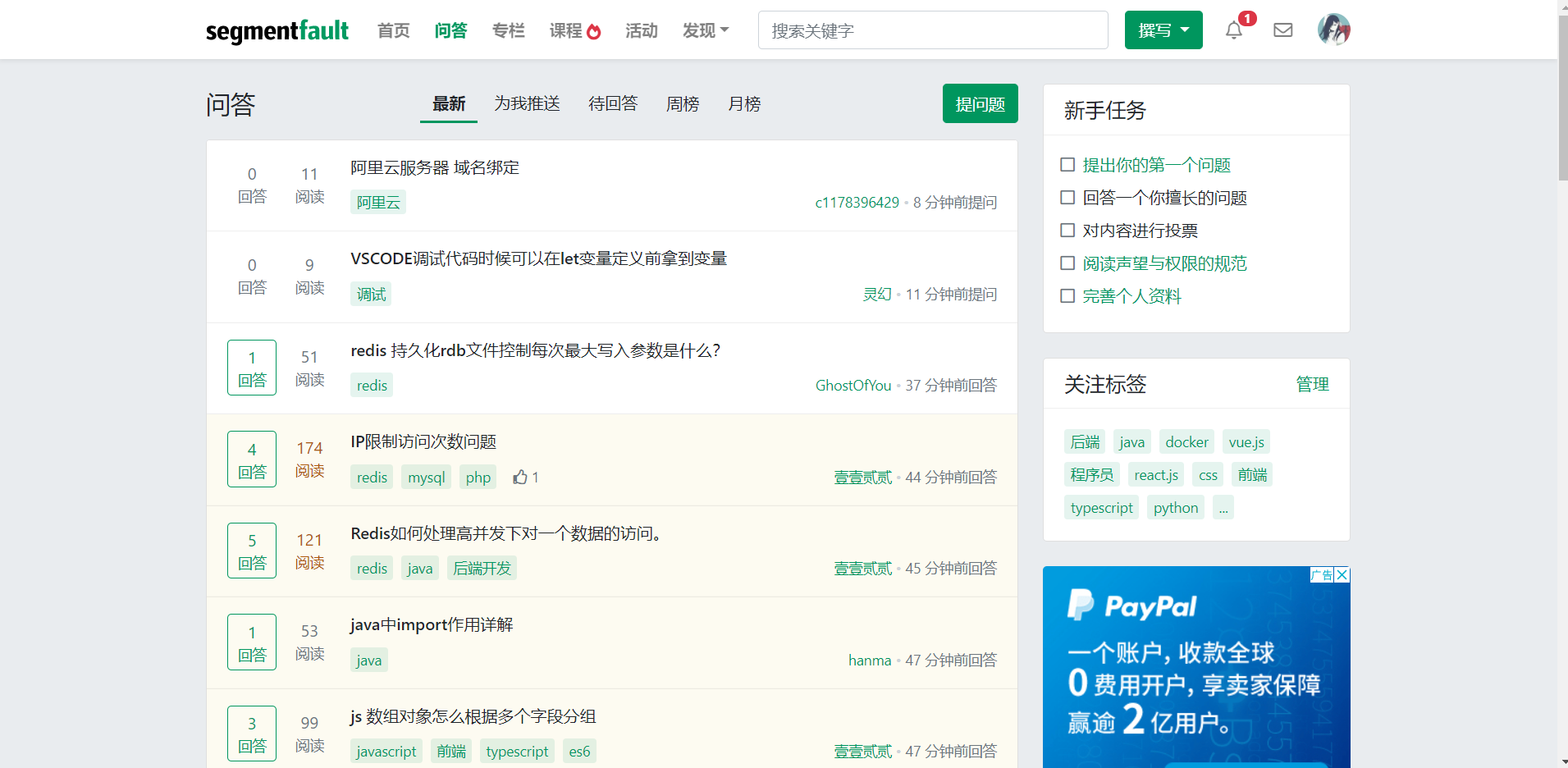
Task: Click the javascript tag
Action: tap(386, 752)
